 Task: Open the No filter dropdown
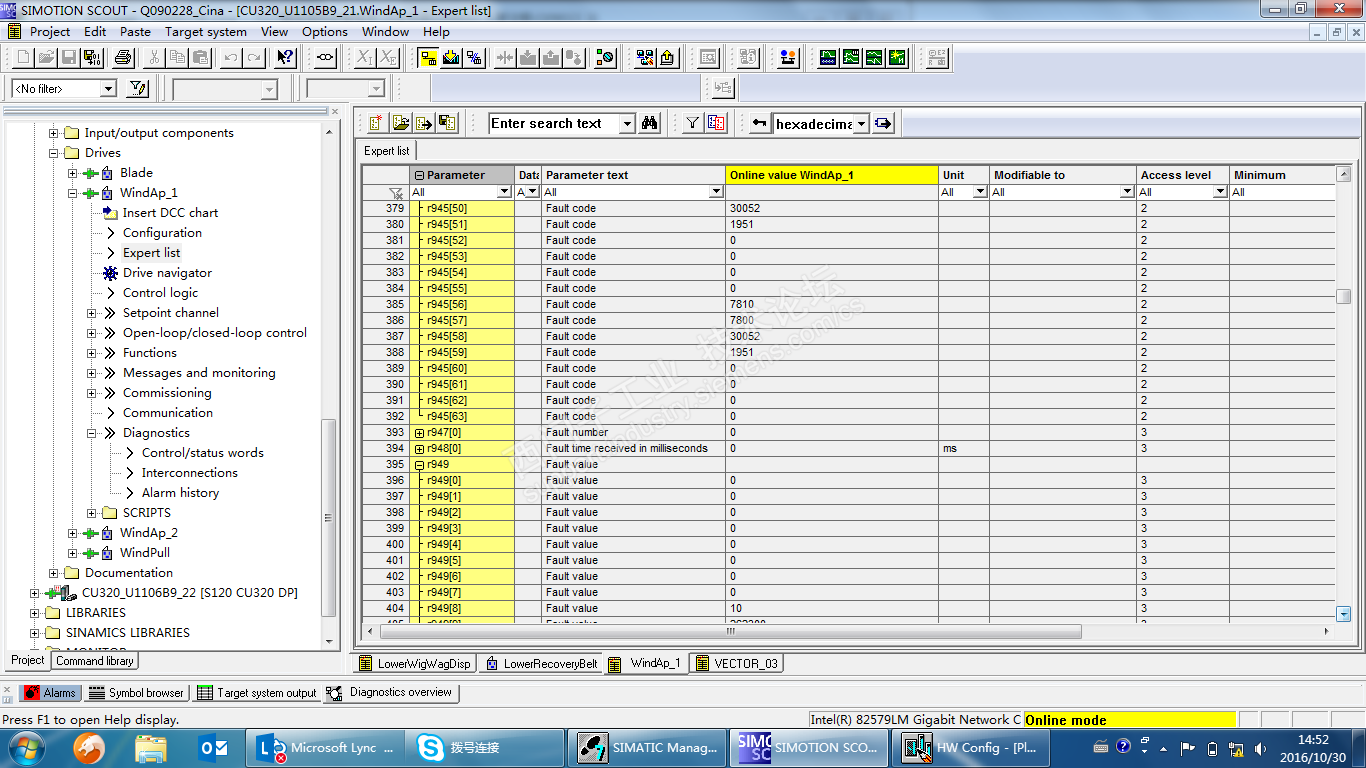108,89
